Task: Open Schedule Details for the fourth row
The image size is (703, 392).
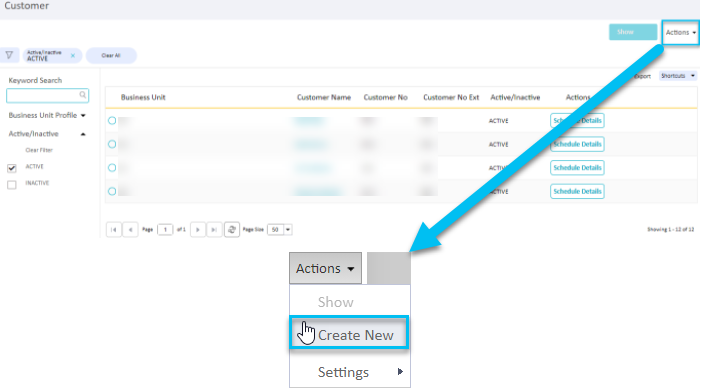Action: [x=577, y=191]
